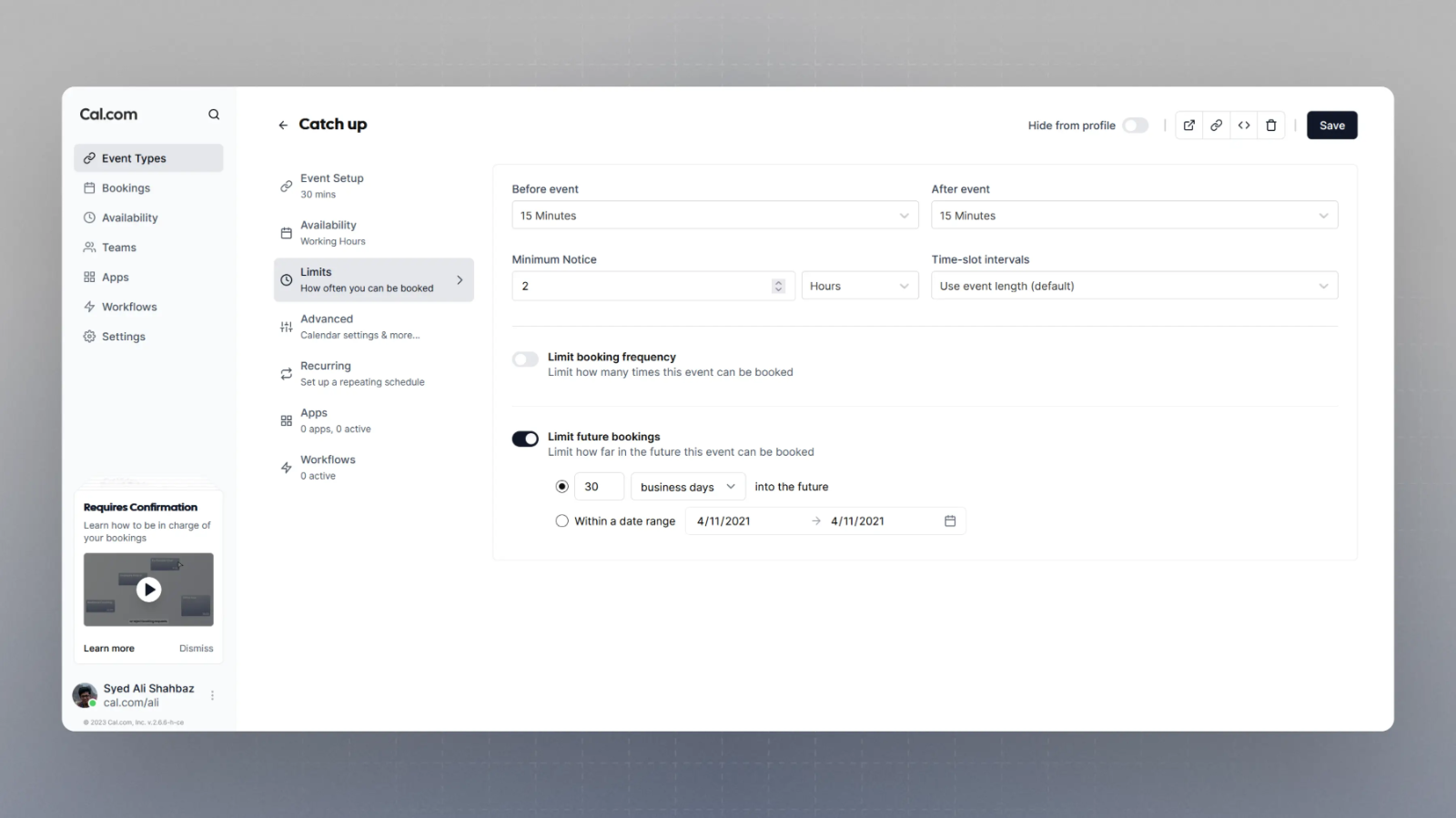This screenshot has width=1456, height=818.
Task: Open calendar picker icon in date range
Action: (950, 521)
